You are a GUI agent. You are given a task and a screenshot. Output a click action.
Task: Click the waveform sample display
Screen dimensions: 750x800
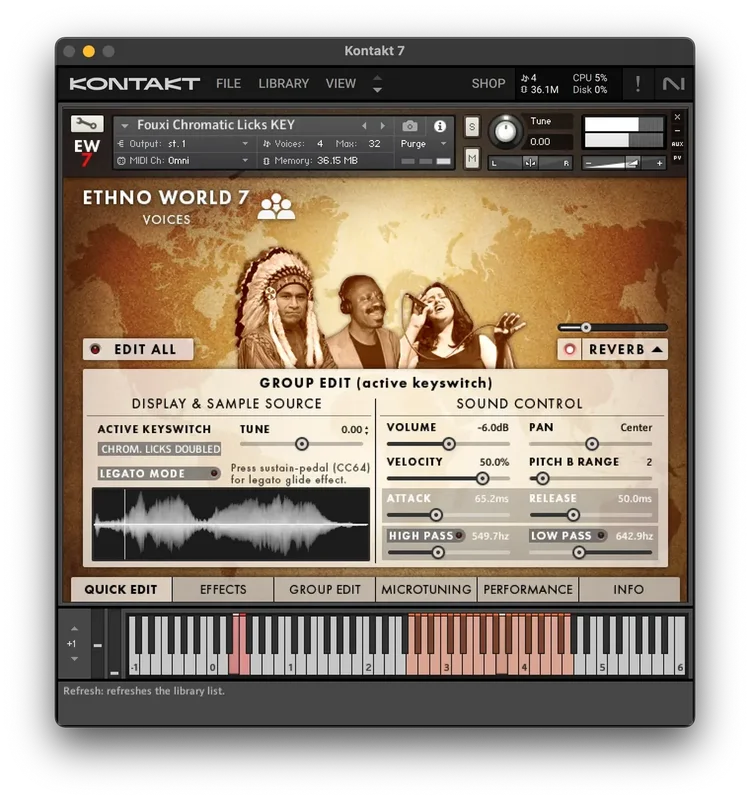(x=231, y=524)
